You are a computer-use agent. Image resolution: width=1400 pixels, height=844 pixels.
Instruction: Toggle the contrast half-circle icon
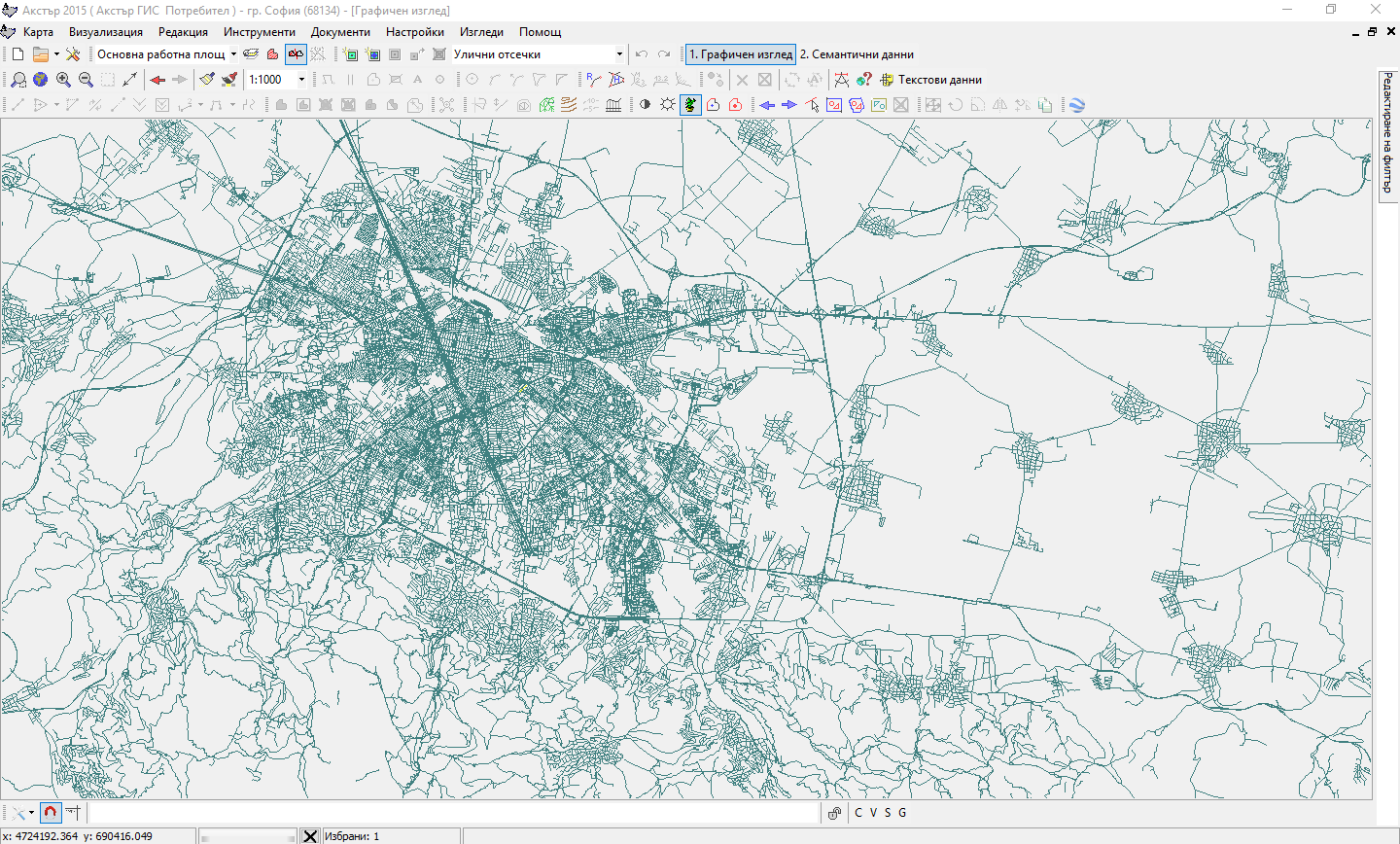click(x=645, y=105)
